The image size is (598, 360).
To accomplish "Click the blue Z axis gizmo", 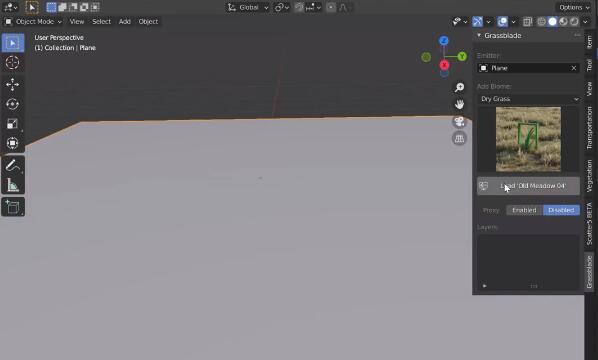I will pyautogui.click(x=444, y=40).
